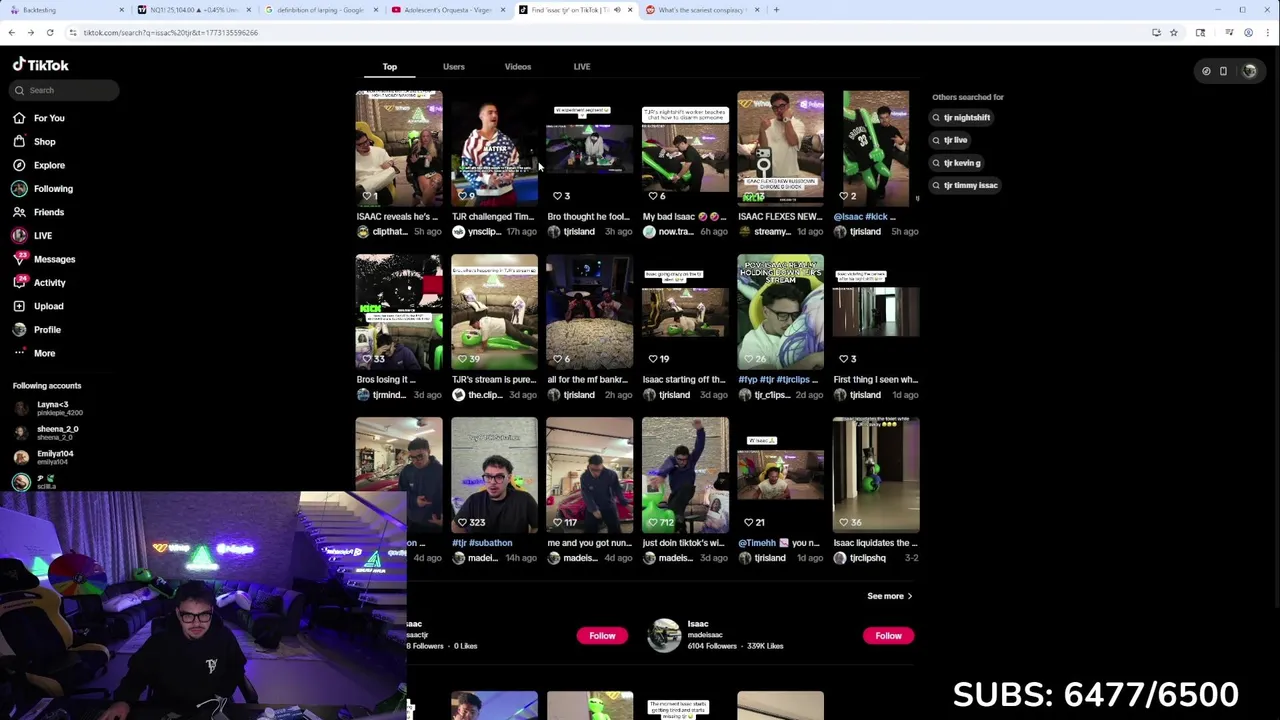Follow the isaactjr account

click(x=602, y=636)
